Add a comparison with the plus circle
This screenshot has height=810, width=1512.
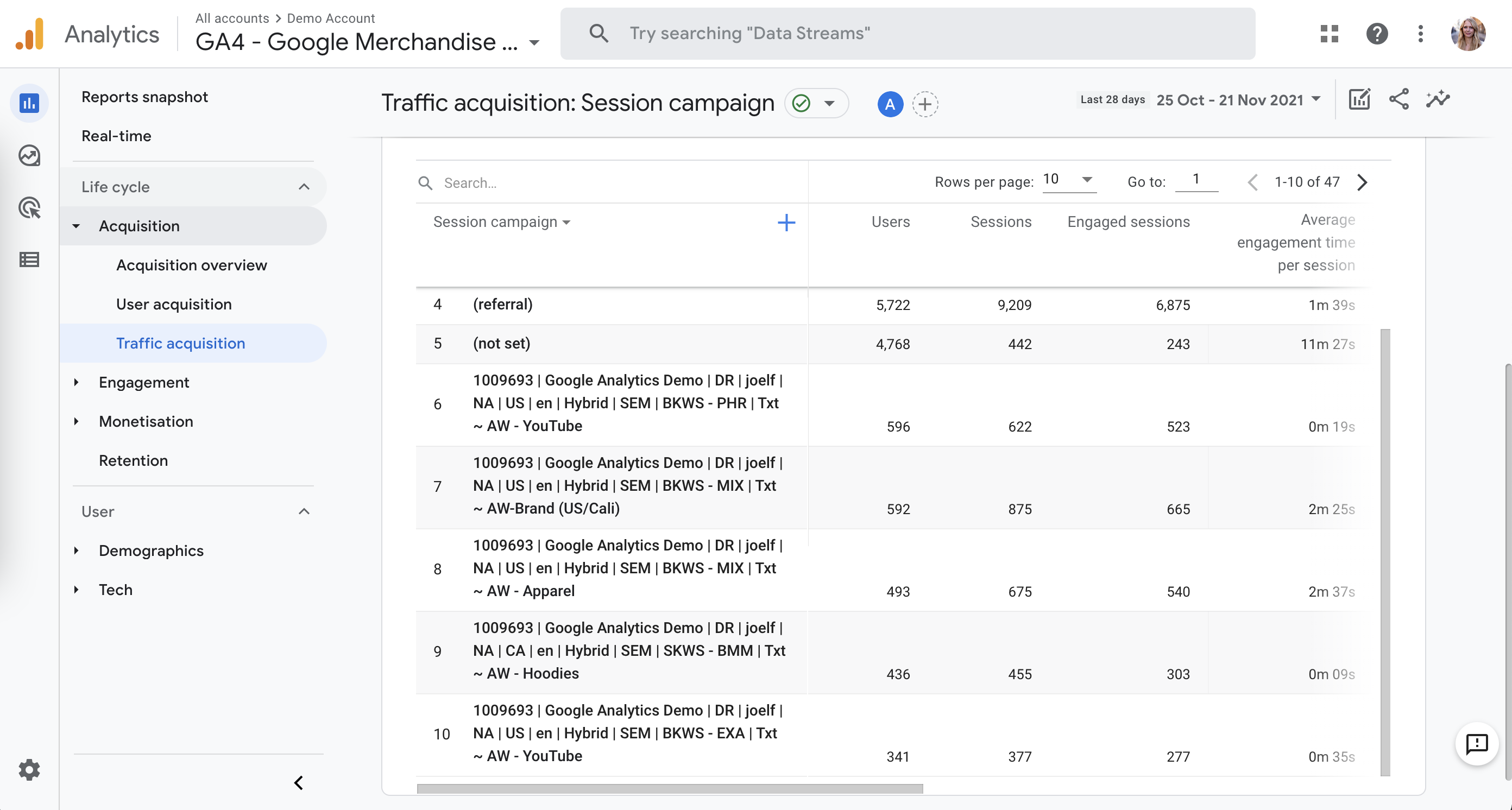click(925, 104)
